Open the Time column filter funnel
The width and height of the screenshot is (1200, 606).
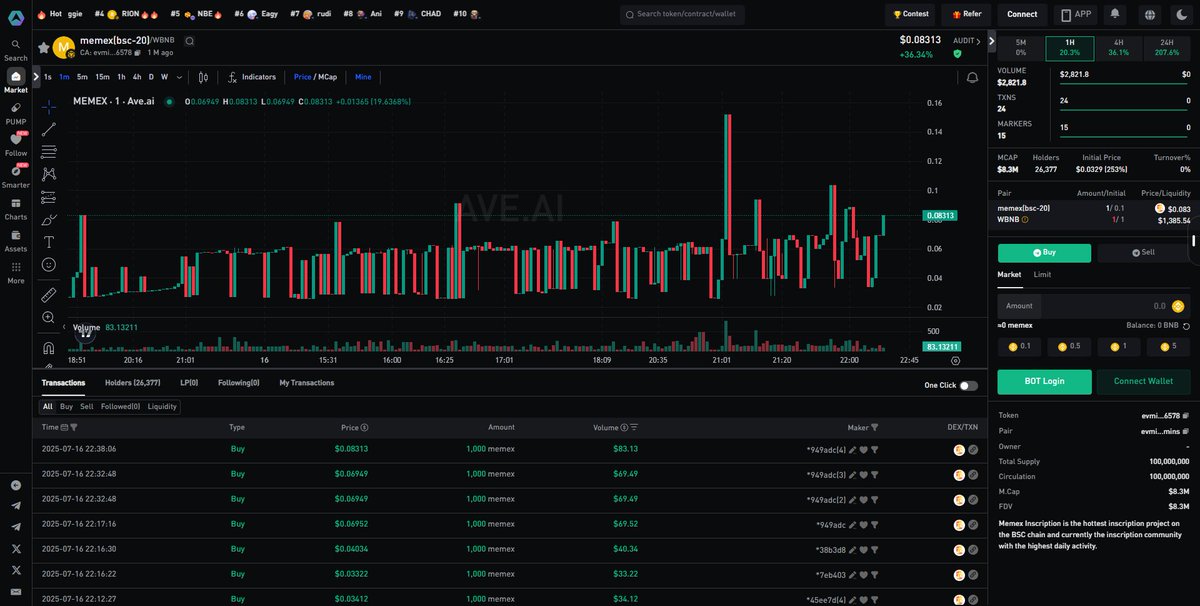click(76, 427)
